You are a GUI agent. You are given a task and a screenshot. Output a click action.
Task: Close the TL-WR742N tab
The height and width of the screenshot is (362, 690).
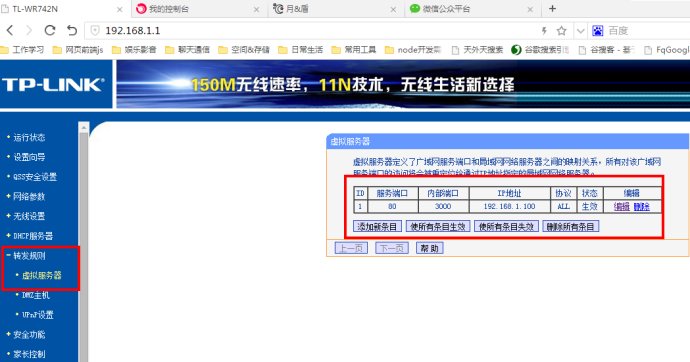tap(120, 9)
